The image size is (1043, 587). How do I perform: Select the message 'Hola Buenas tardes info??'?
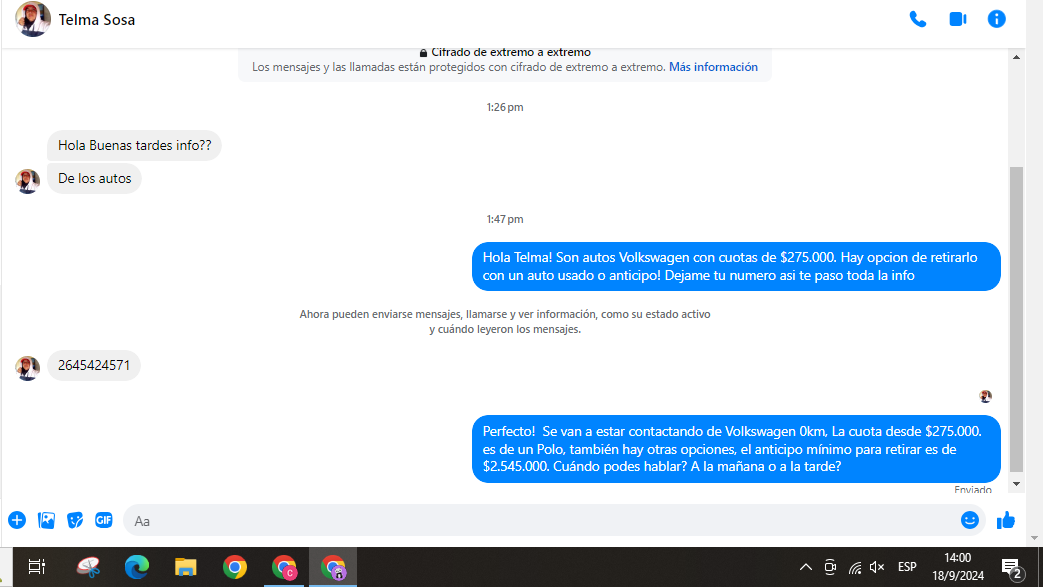point(134,146)
